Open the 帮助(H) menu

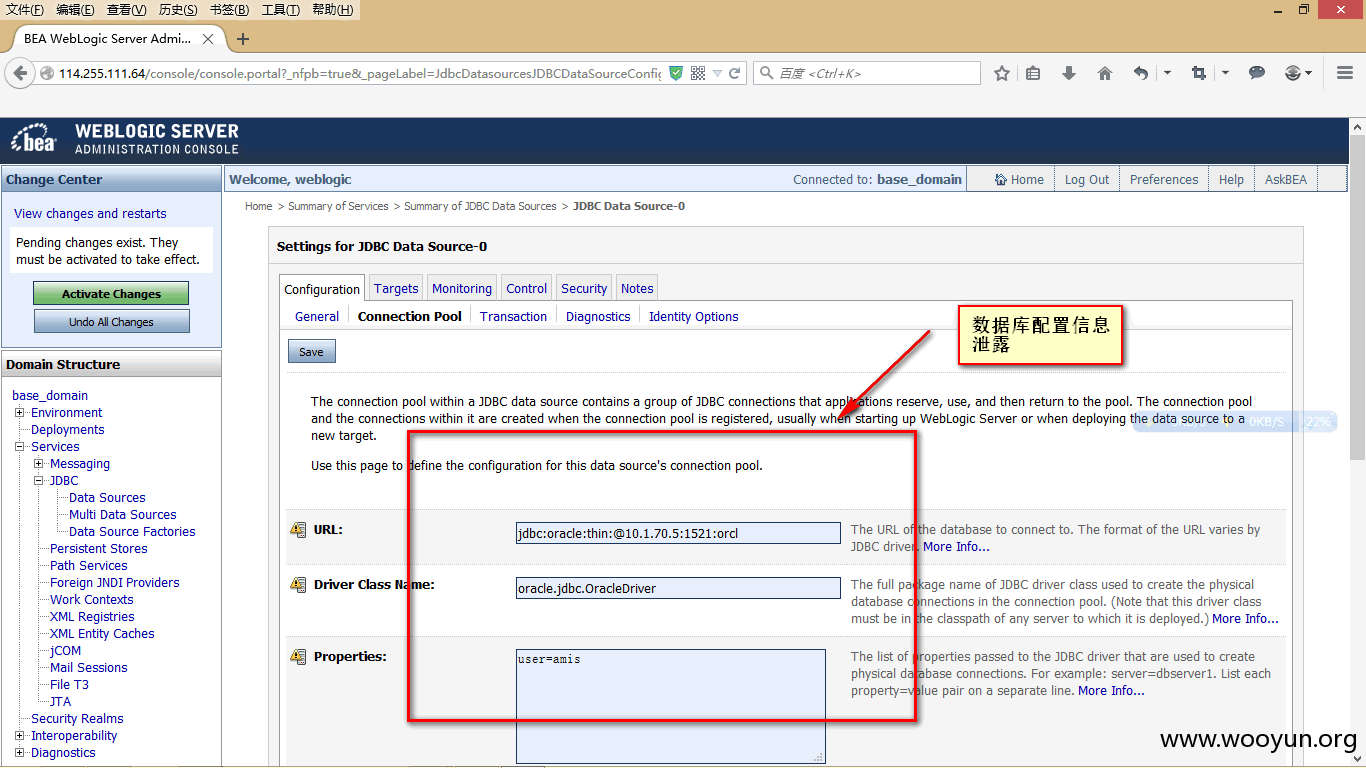pos(333,10)
